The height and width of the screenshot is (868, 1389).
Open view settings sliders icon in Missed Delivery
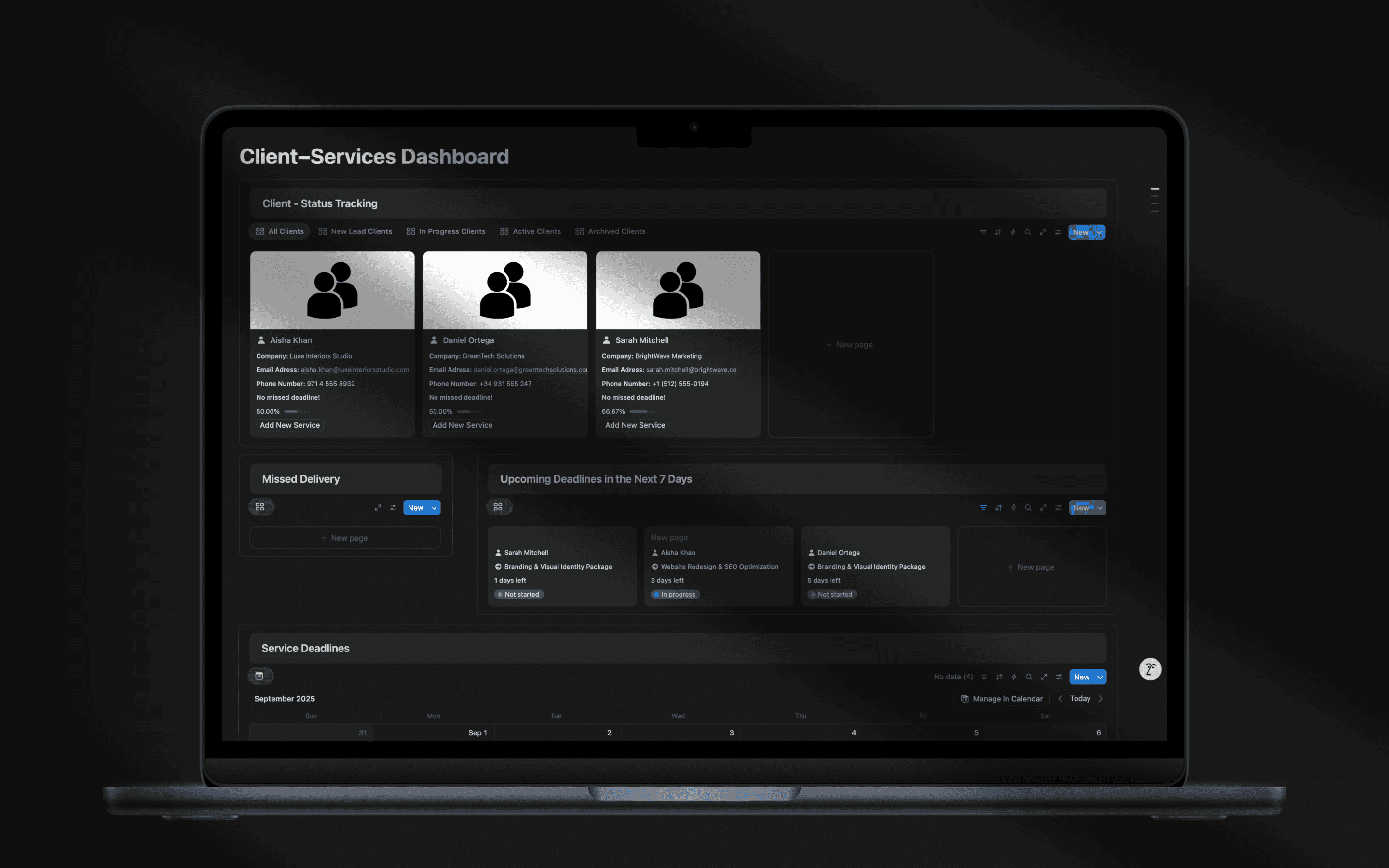pyautogui.click(x=393, y=508)
